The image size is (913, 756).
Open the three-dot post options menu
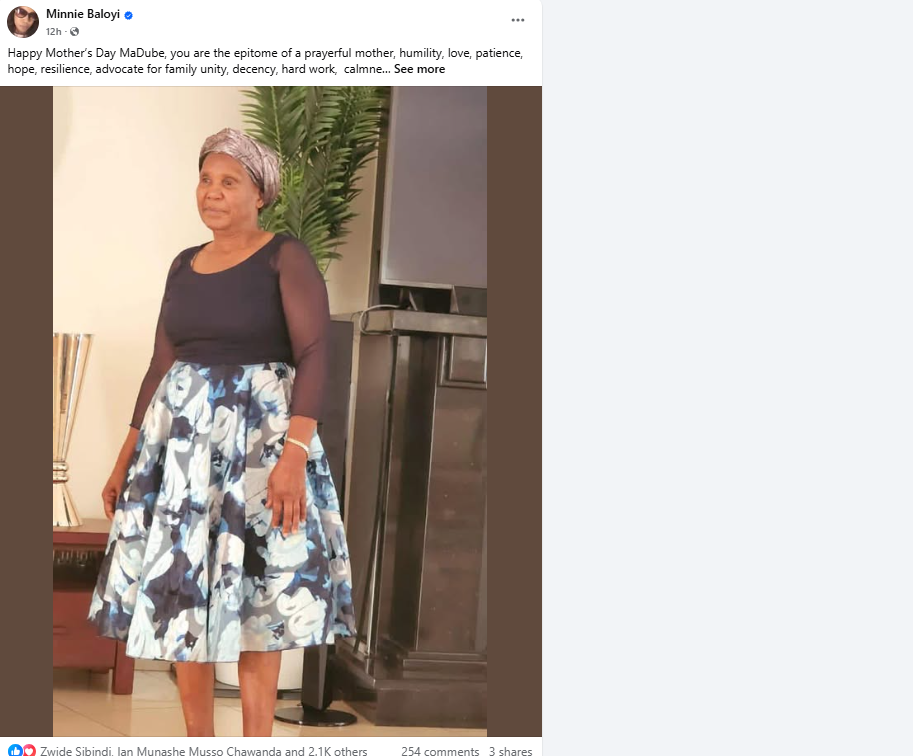[x=518, y=20]
